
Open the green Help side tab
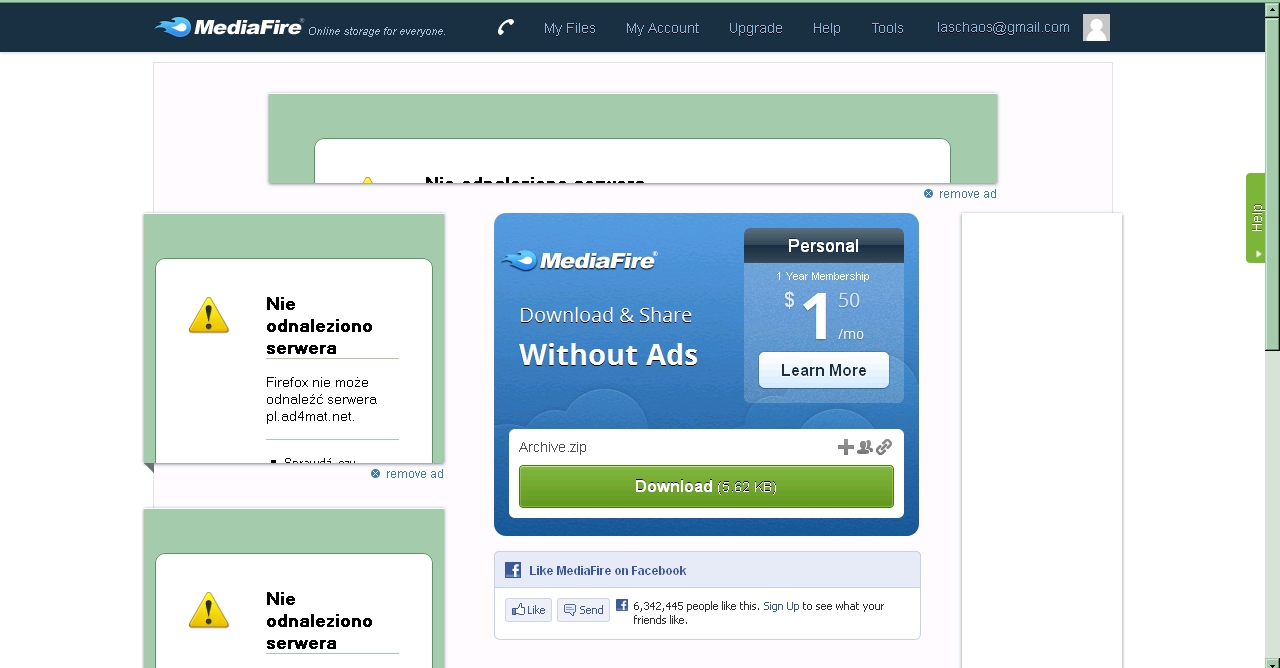coord(1255,218)
